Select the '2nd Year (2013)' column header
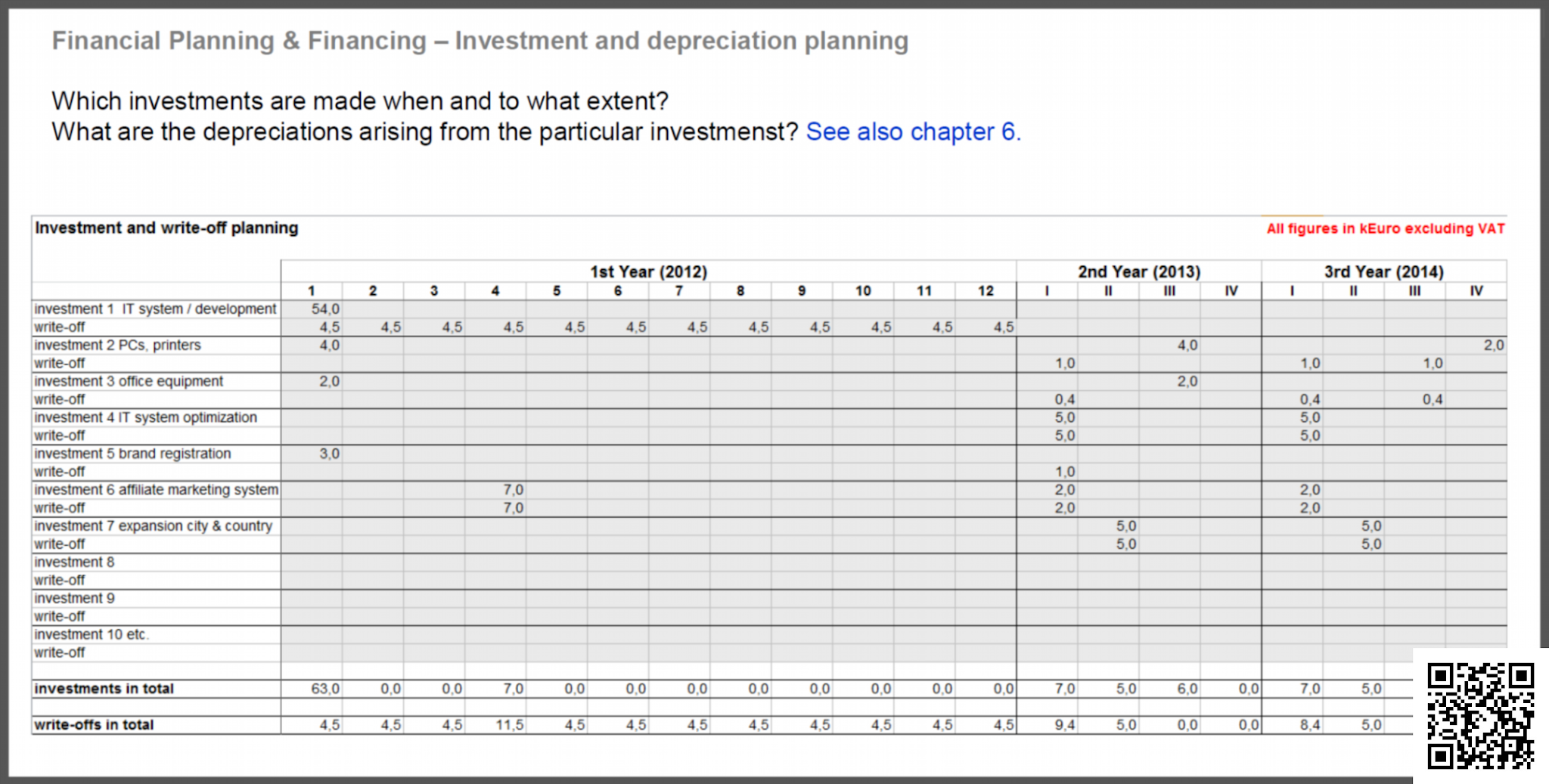Screen dimensions: 1549x784 click(x=1139, y=271)
